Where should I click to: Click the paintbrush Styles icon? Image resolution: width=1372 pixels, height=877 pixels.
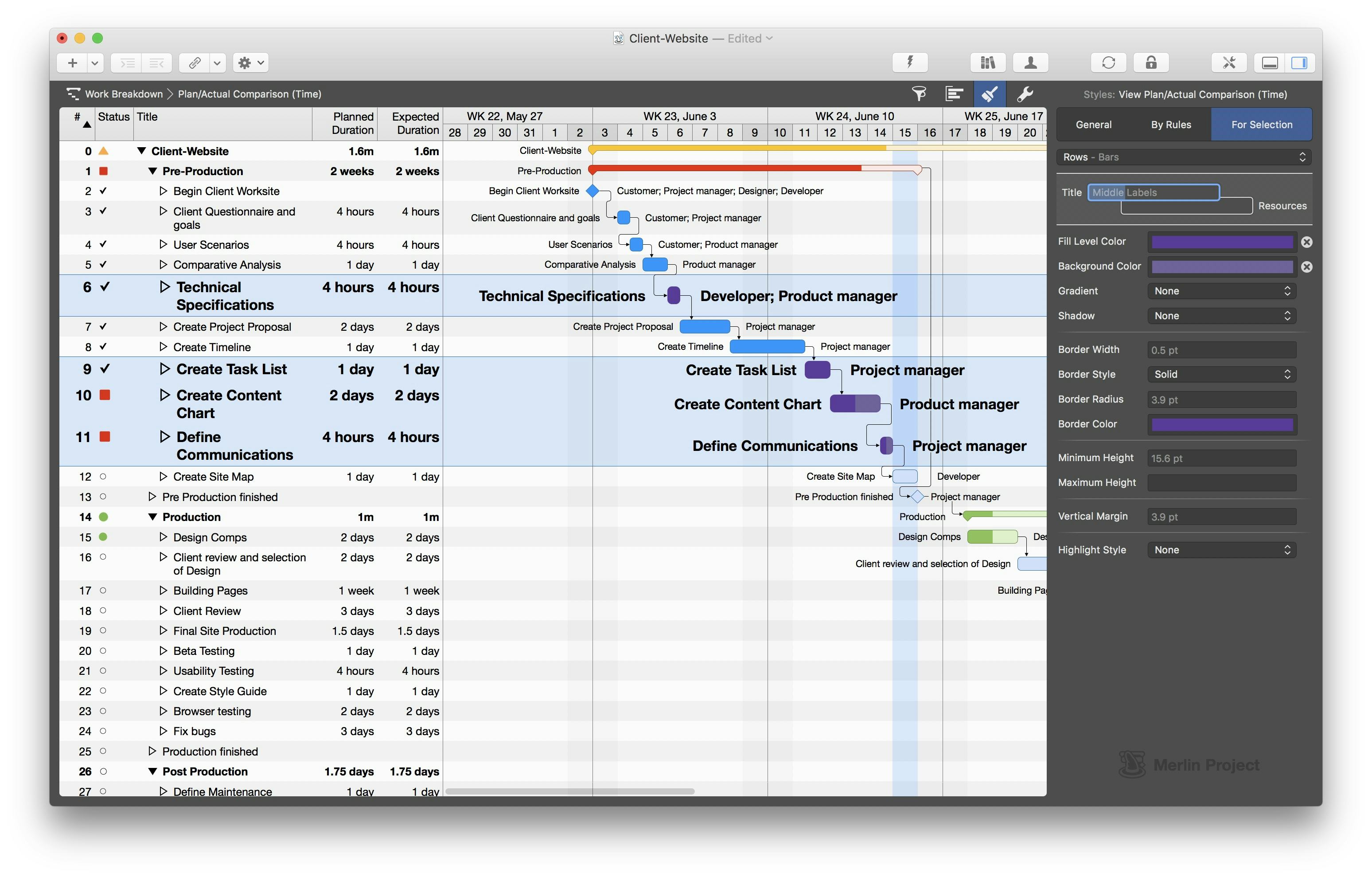[x=990, y=94]
